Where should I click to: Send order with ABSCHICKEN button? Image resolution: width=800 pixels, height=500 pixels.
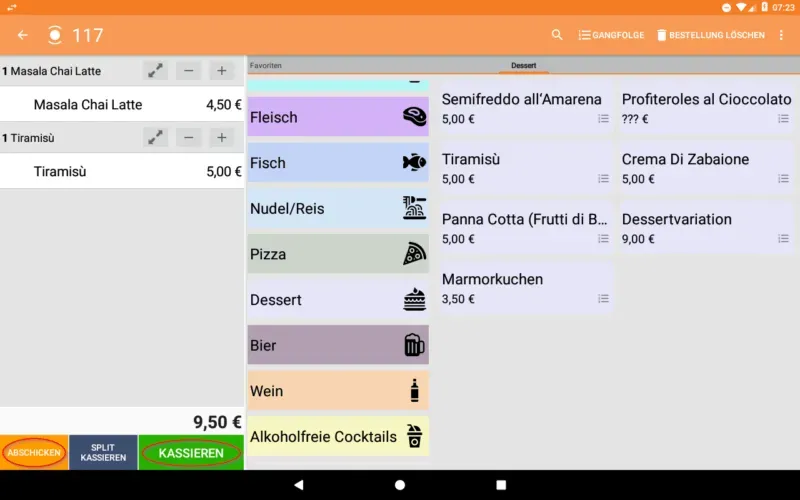[x=34, y=453]
